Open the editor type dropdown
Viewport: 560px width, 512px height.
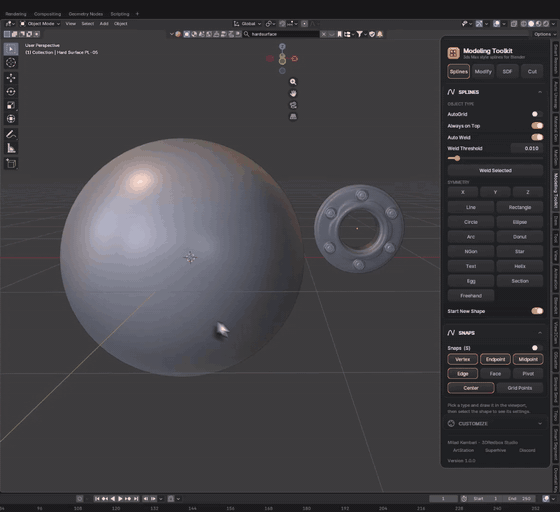coord(10,24)
